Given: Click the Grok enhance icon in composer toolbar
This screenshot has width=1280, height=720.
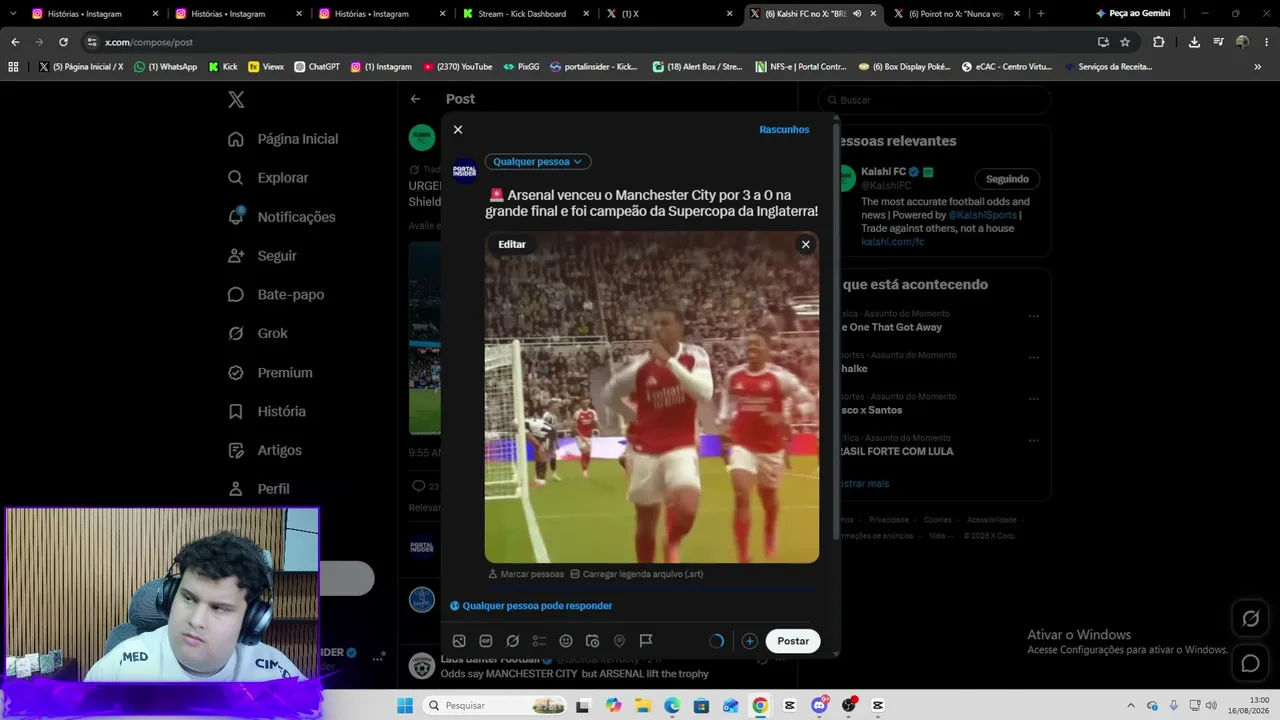Looking at the screenshot, I should [513, 641].
